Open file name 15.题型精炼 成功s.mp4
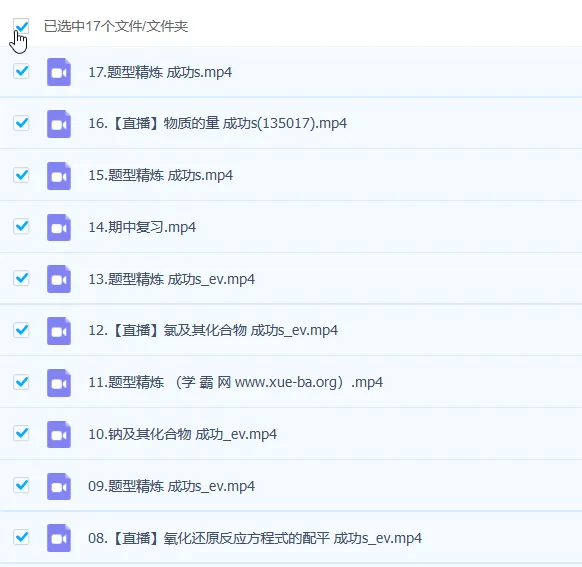 pyautogui.click(x=160, y=175)
